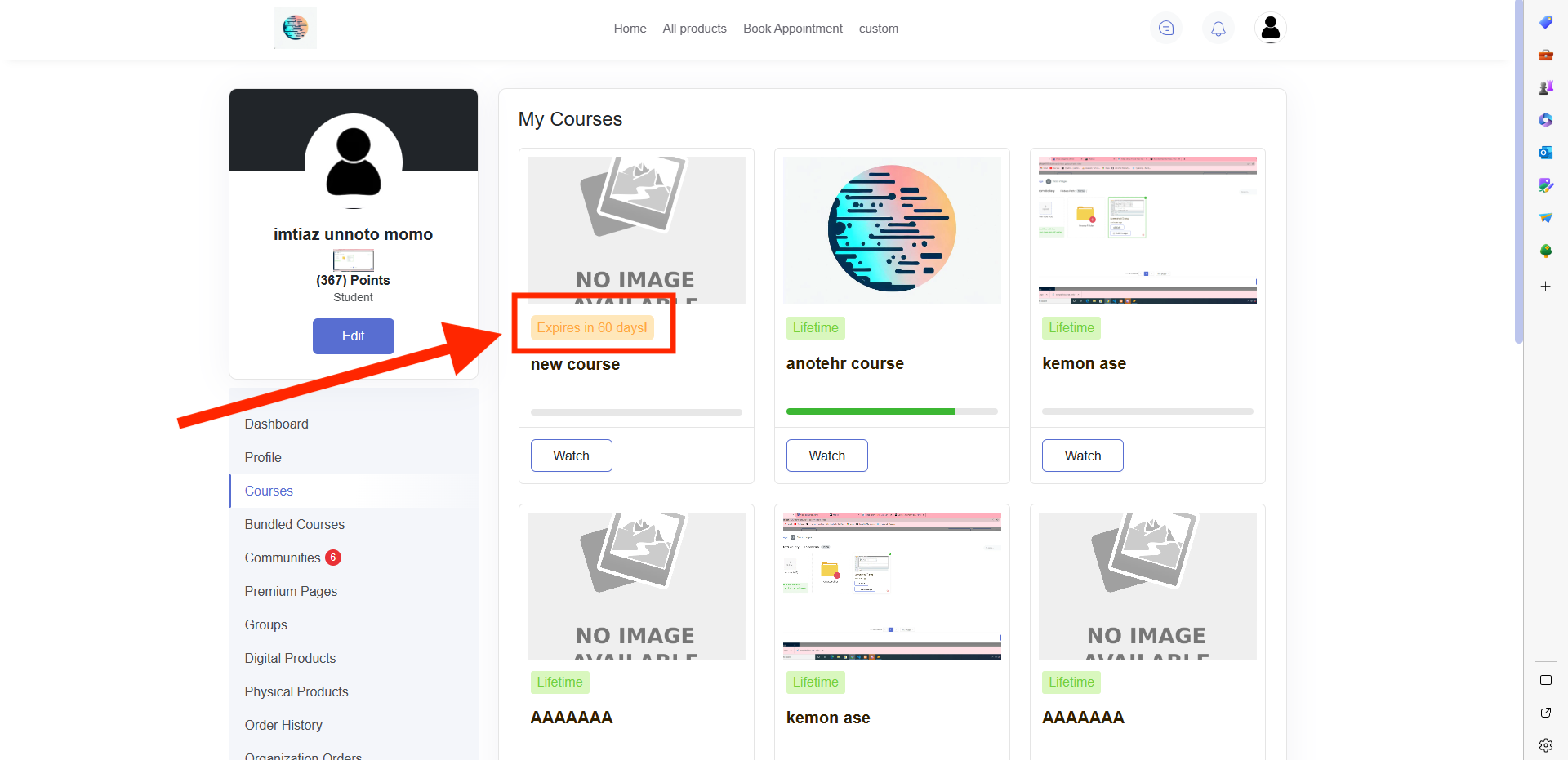
Task: Go to the Home menu item
Action: (630, 29)
